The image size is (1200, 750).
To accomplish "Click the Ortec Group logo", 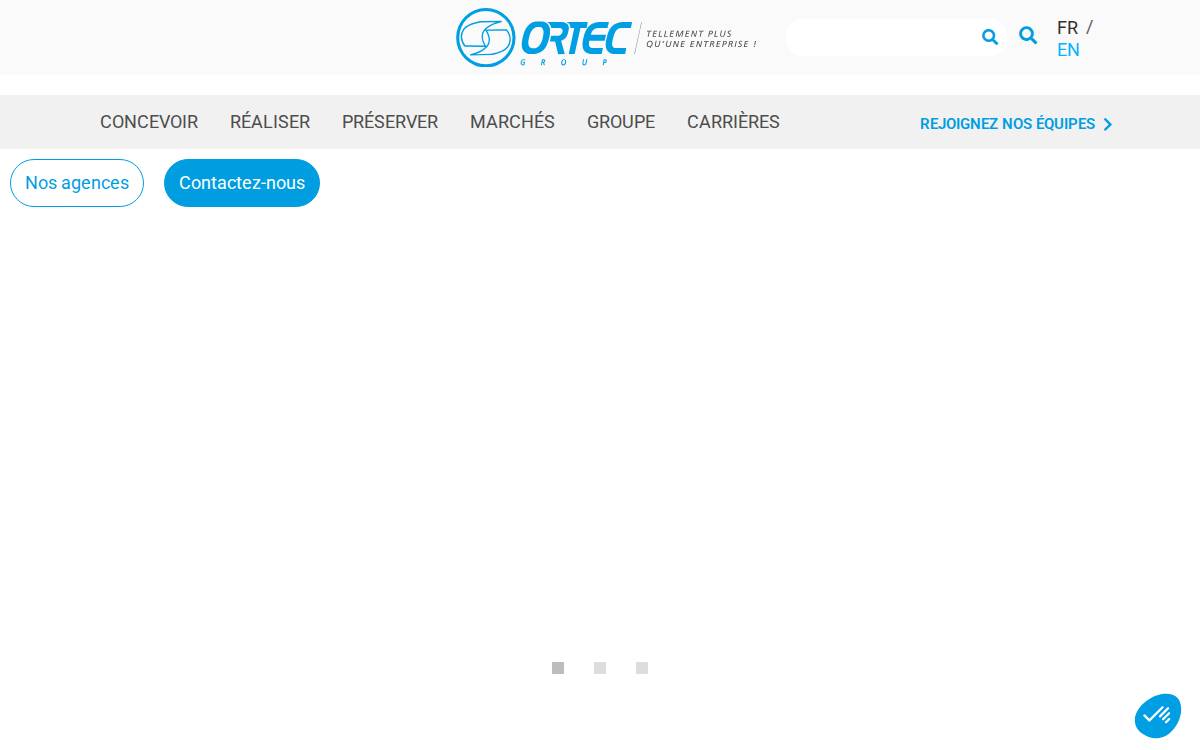I will (x=606, y=38).
